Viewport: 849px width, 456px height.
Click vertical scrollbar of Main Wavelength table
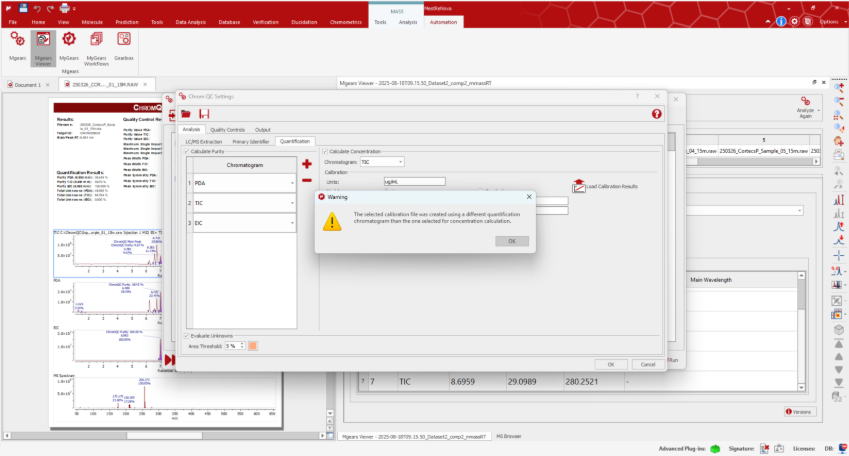[x=801, y=331]
